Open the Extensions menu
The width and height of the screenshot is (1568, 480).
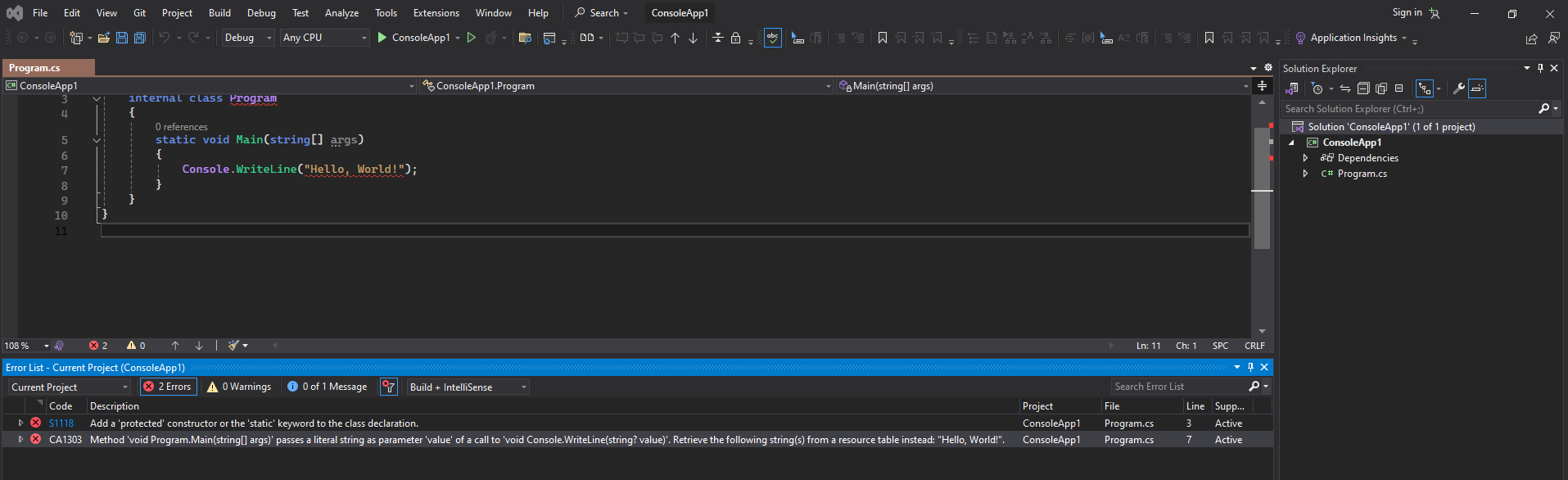pyautogui.click(x=436, y=13)
